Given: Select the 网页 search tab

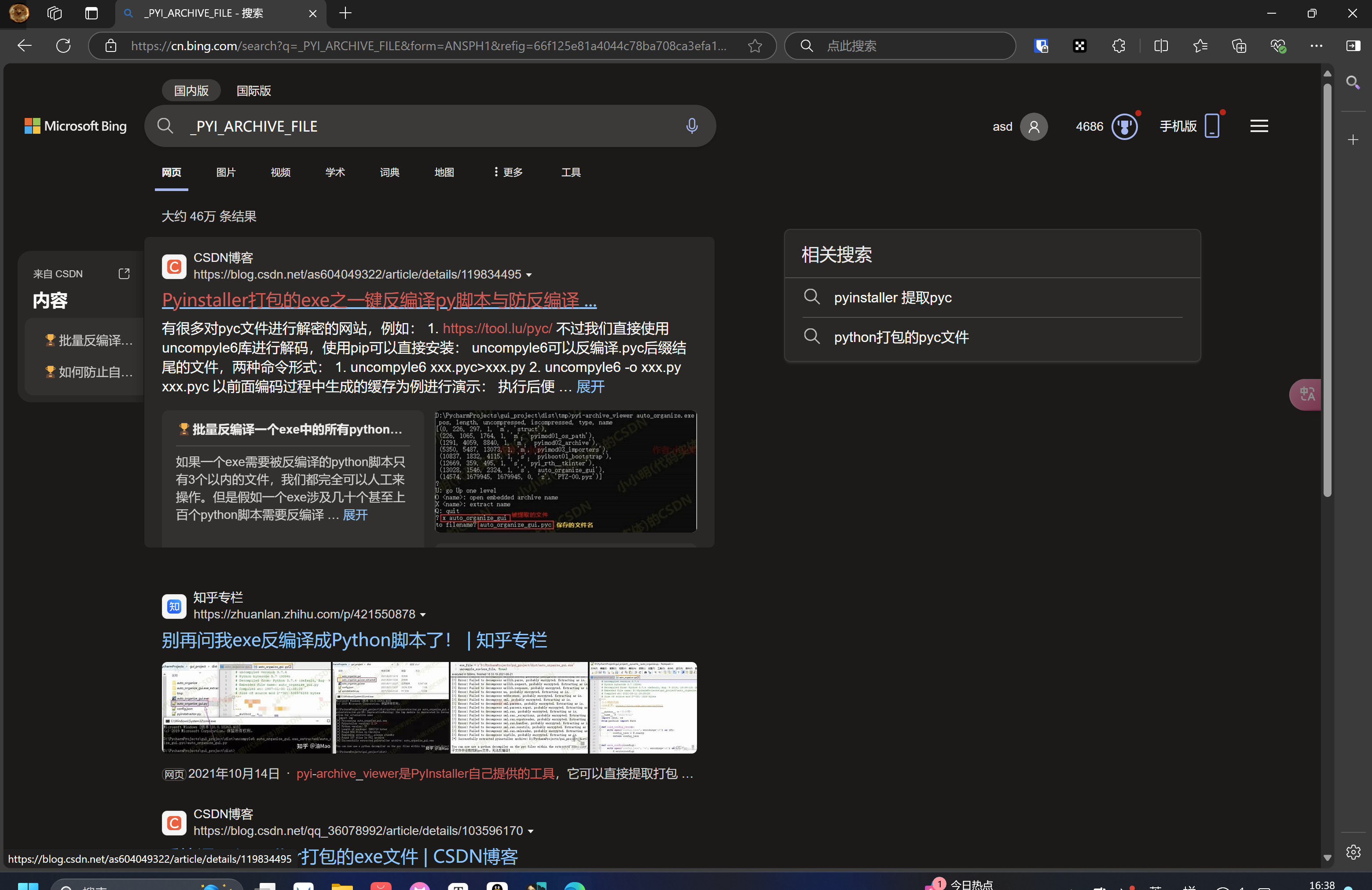Looking at the screenshot, I should 171,172.
